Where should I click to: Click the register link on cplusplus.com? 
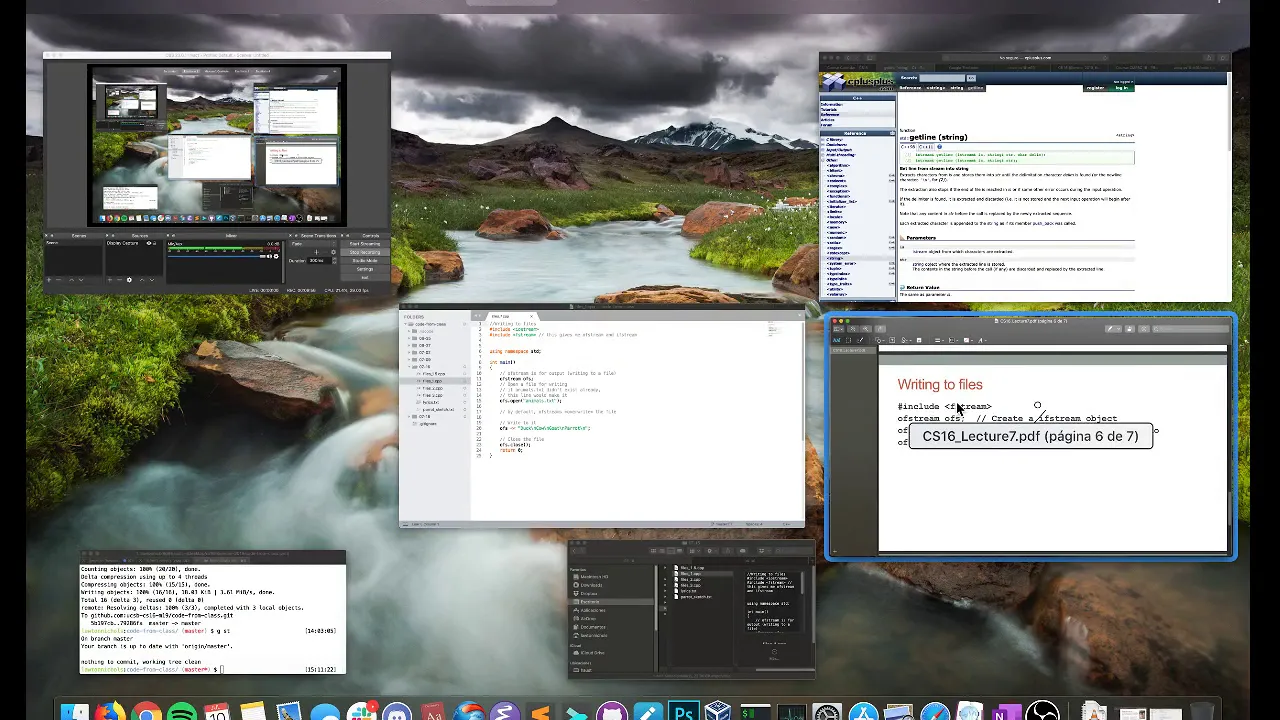1095,88
